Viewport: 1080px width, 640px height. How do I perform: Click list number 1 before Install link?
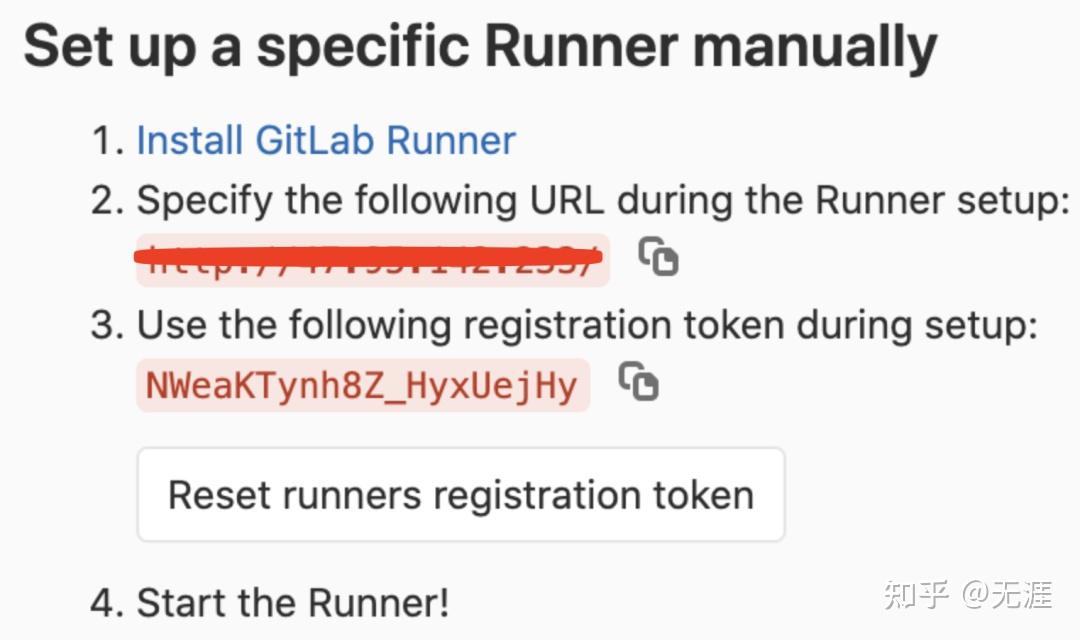click(x=106, y=141)
